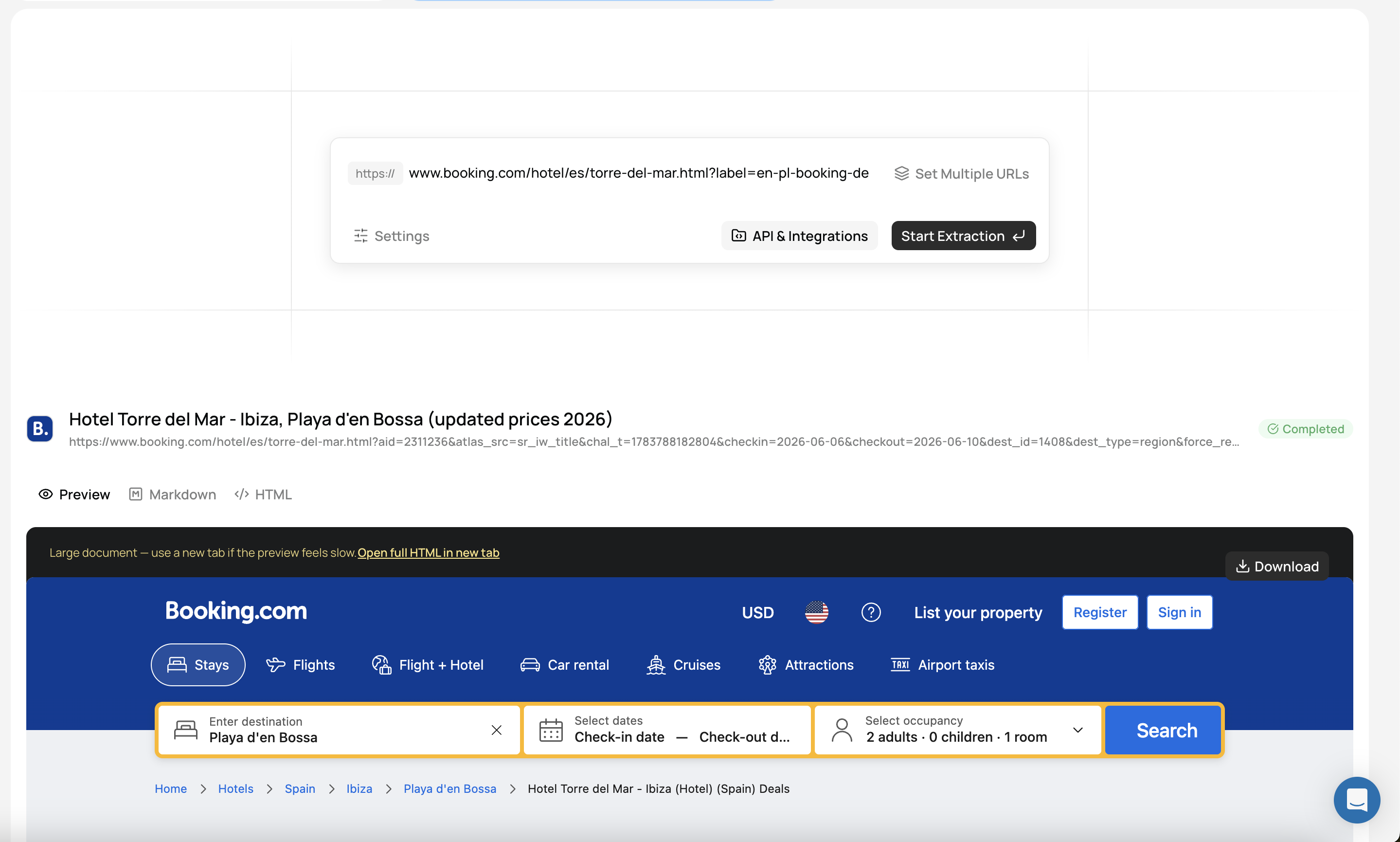Click the Stays bed icon
This screenshot has height=842, width=1400.
coord(177,664)
